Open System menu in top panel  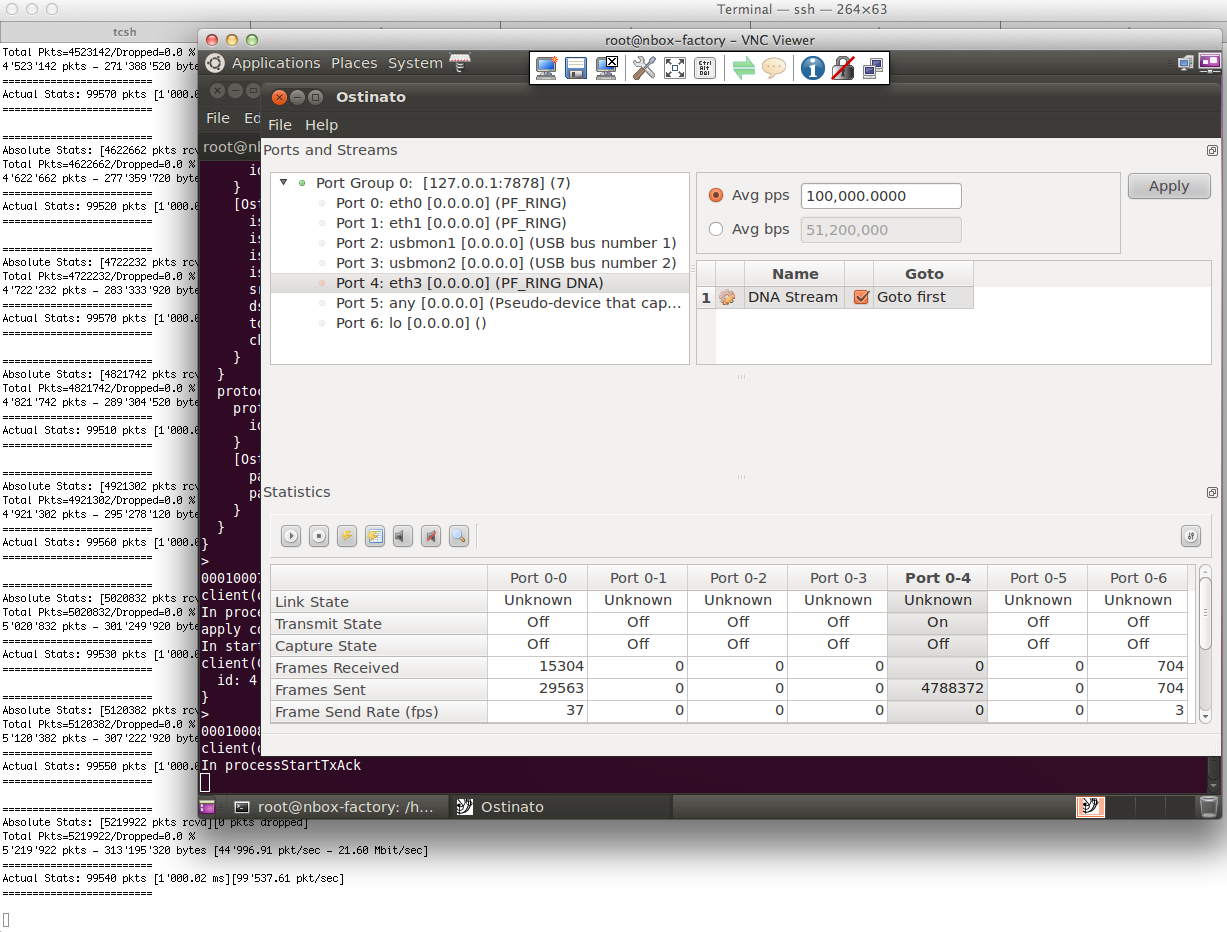pos(415,63)
